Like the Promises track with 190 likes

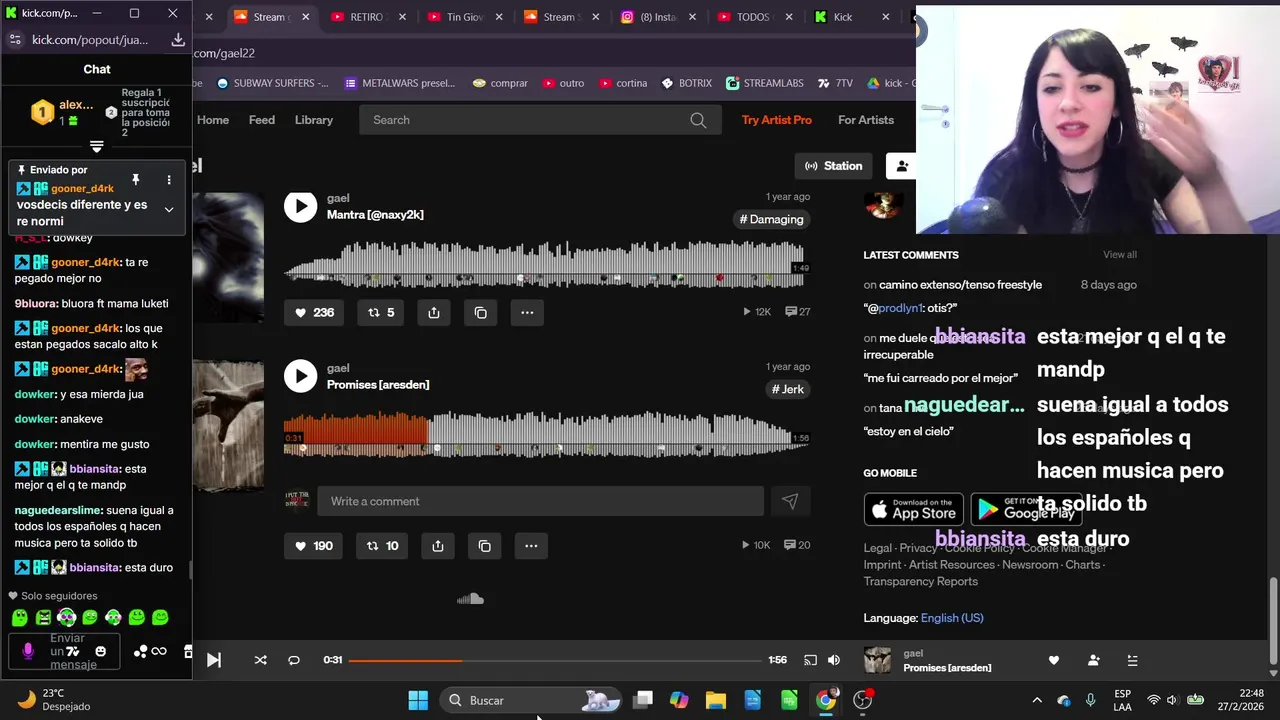[x=314, y=546]
